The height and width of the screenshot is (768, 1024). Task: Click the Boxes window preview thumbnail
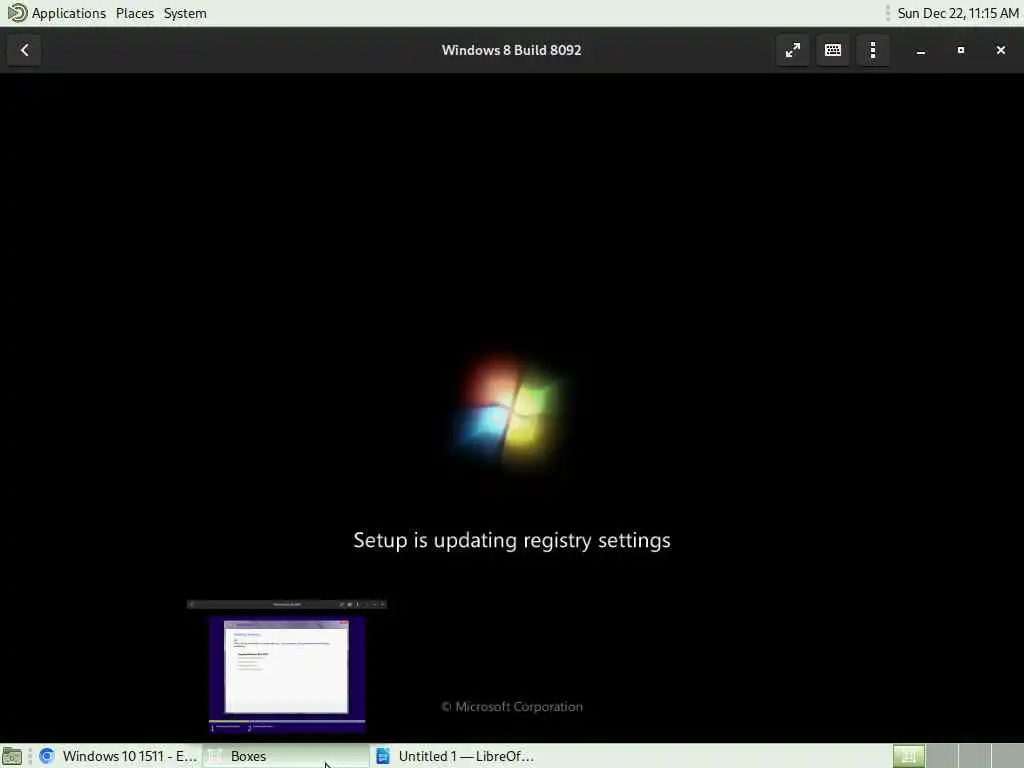tap(287, 667)
